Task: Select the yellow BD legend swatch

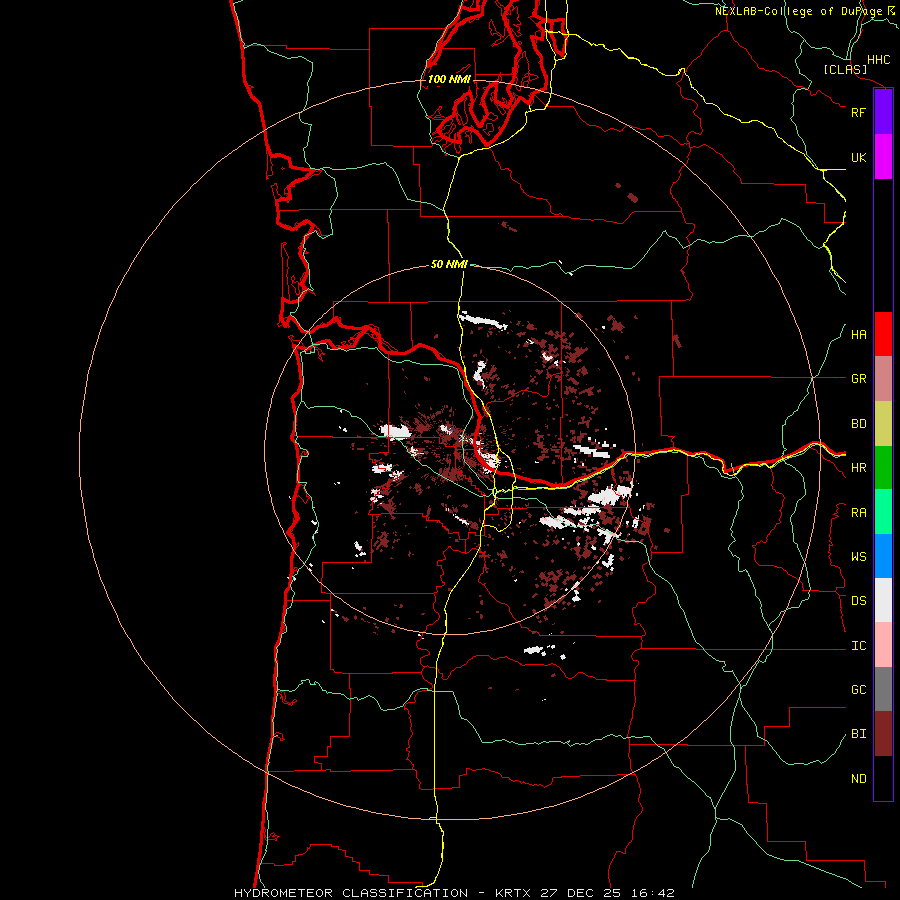Action: (x=883, y=424)
